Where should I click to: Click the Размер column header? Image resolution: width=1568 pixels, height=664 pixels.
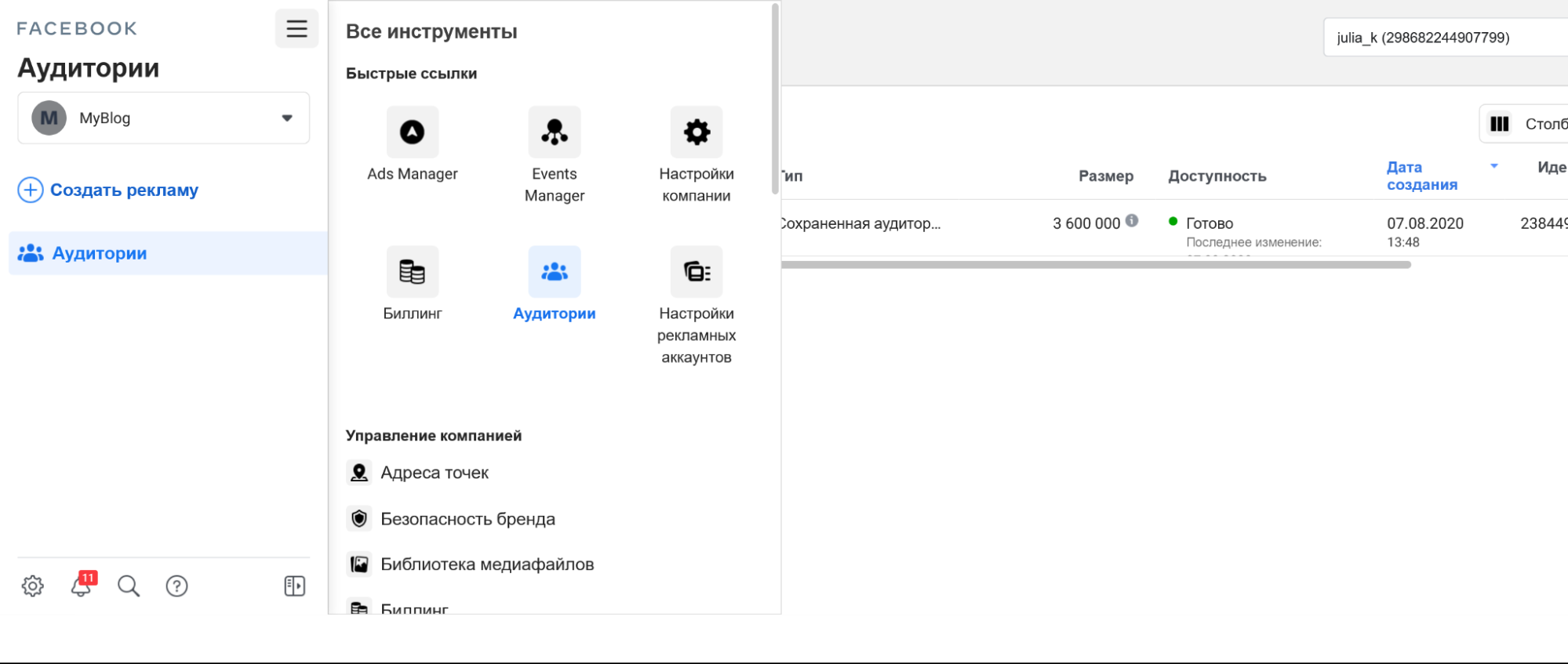1106,176
